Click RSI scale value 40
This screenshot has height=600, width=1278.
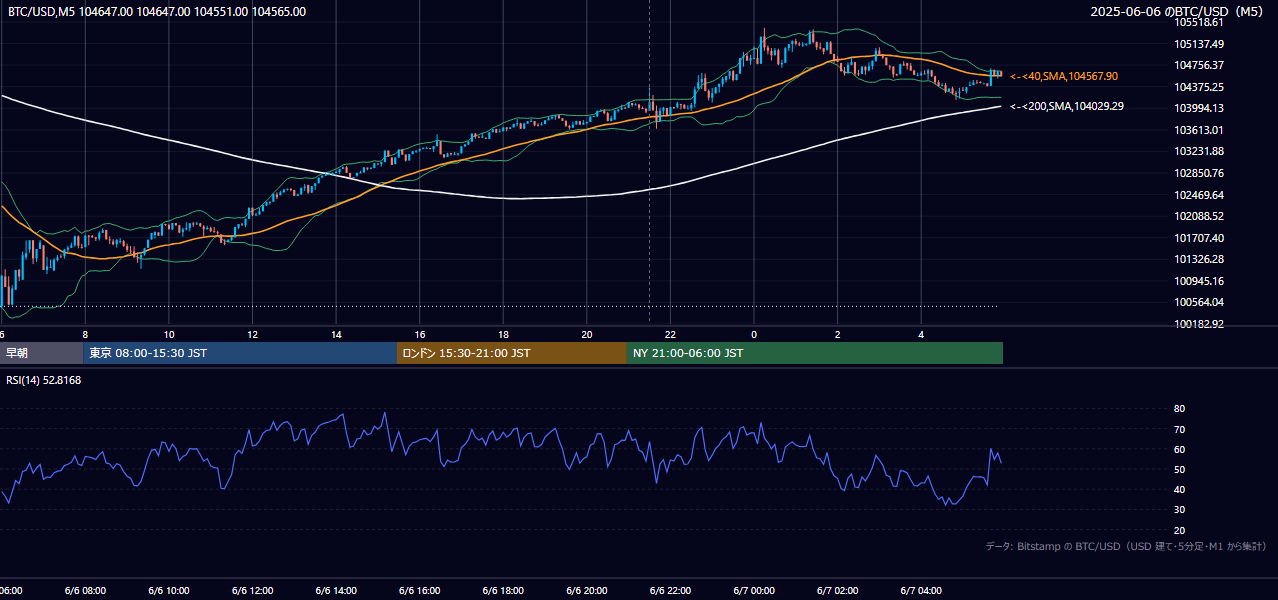[1179, 489]
